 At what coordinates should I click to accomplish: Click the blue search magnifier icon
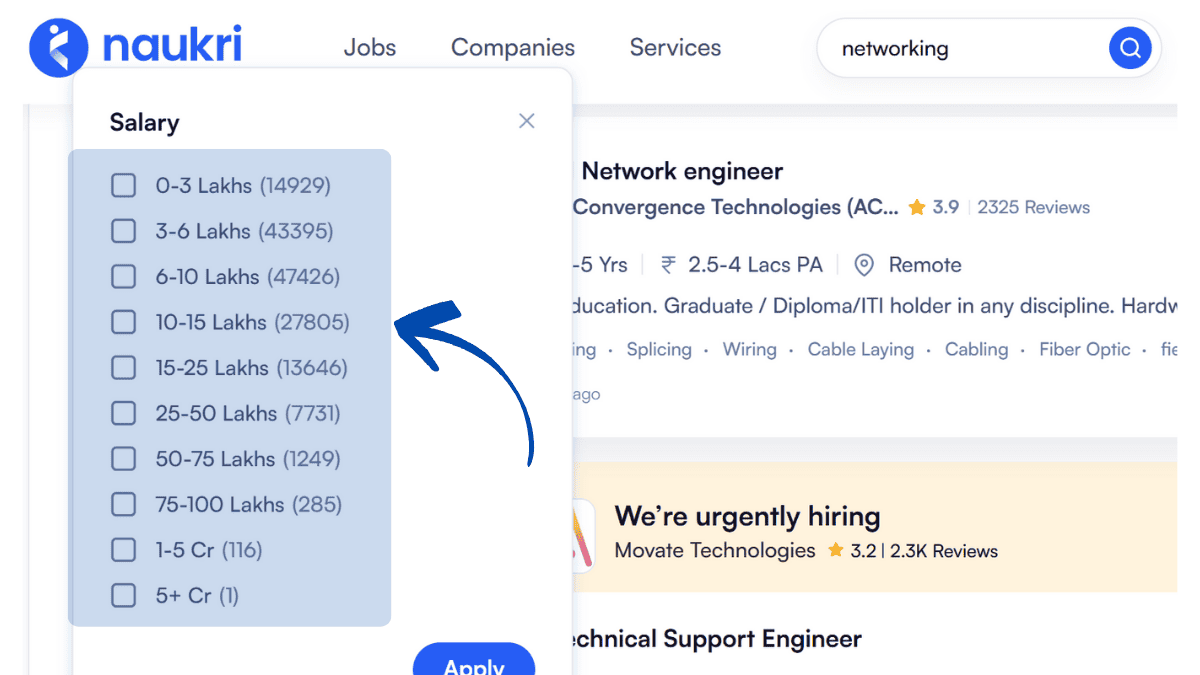click(x=1130, y=48)
